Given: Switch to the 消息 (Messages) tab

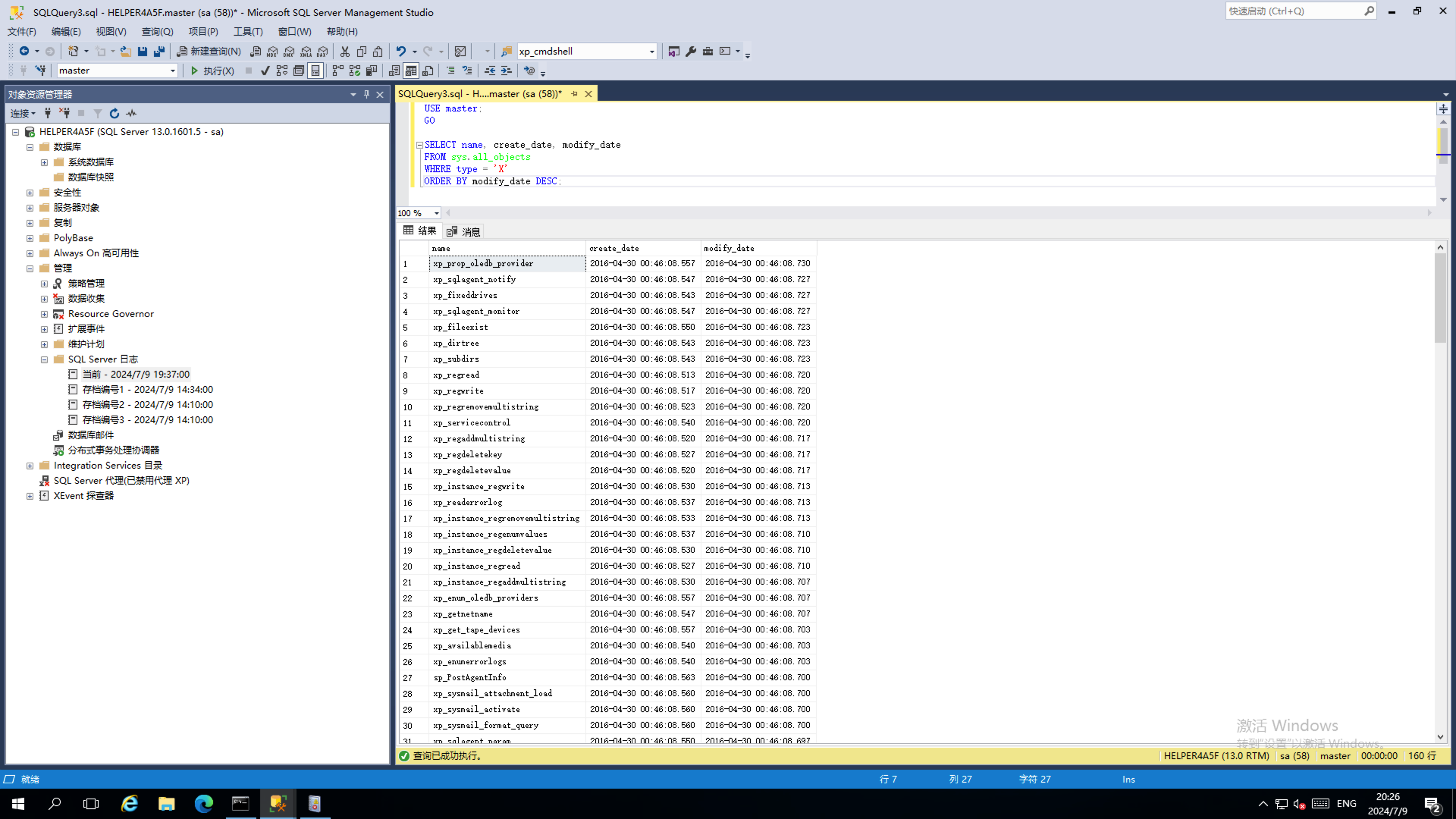Looking at the screenshot, I should (x=464, y=232).
